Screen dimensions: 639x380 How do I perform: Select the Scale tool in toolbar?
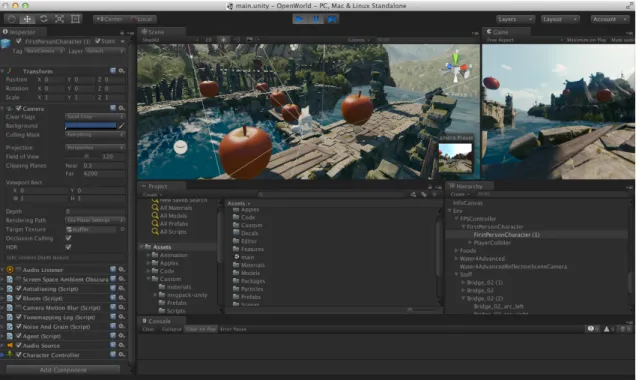click(x=59, y=19)
